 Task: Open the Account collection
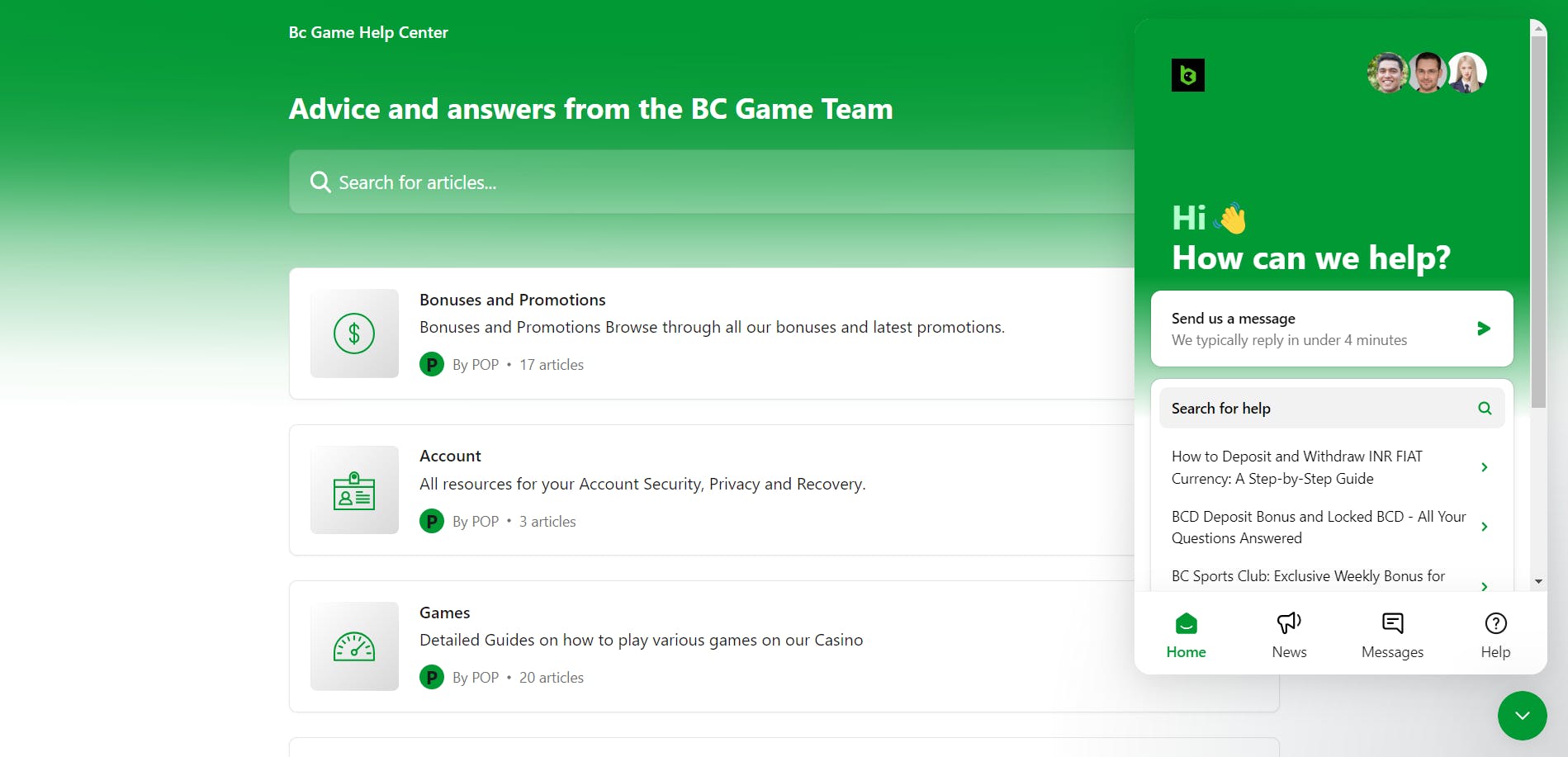(x=712, y=490)
